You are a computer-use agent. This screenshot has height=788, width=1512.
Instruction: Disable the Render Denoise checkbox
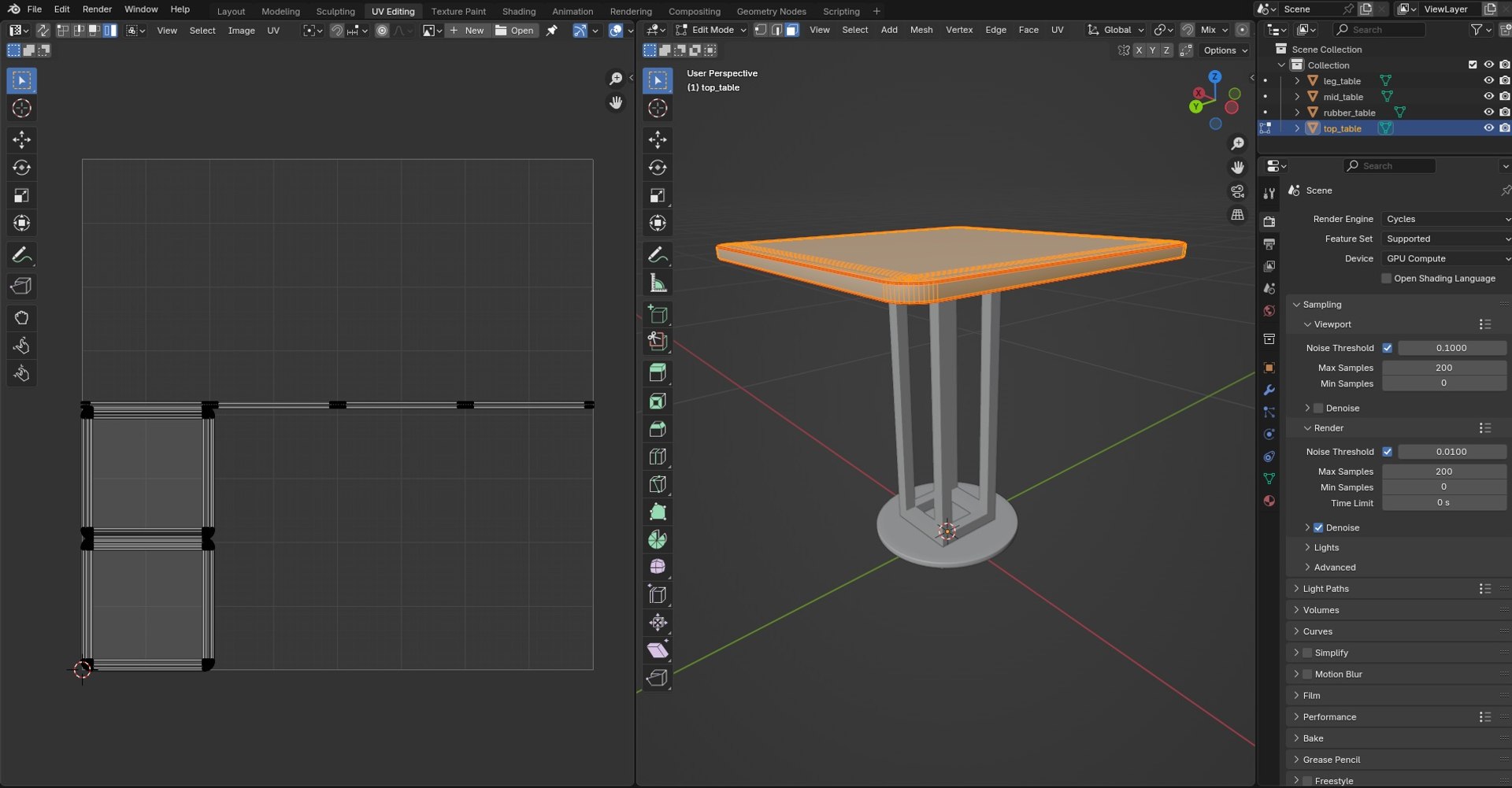pyautogui.click(x=1318, y=528)
